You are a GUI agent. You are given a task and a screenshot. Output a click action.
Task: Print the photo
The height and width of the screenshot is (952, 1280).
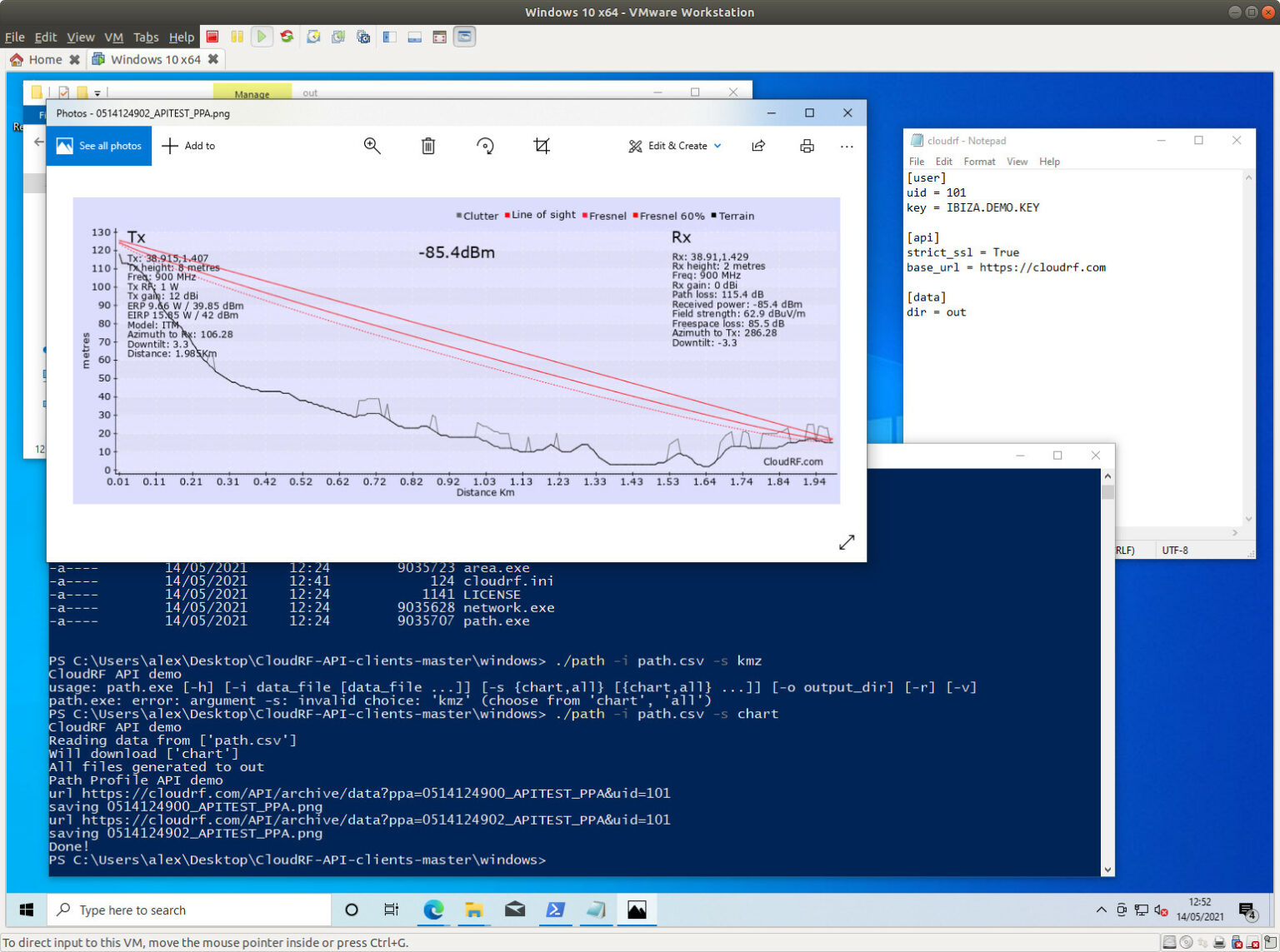pos(806,146)
